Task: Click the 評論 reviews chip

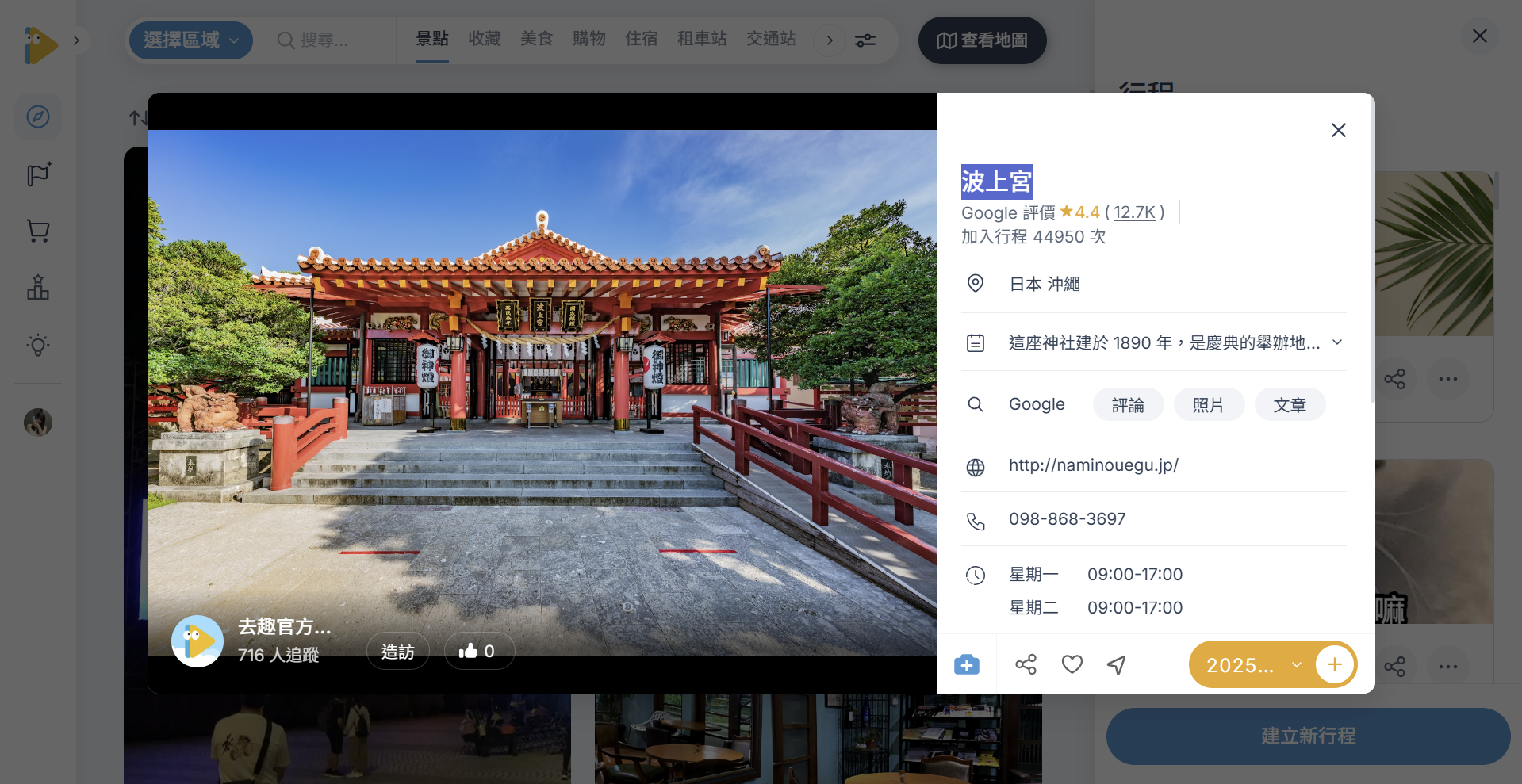Action: pos(1129,405)
